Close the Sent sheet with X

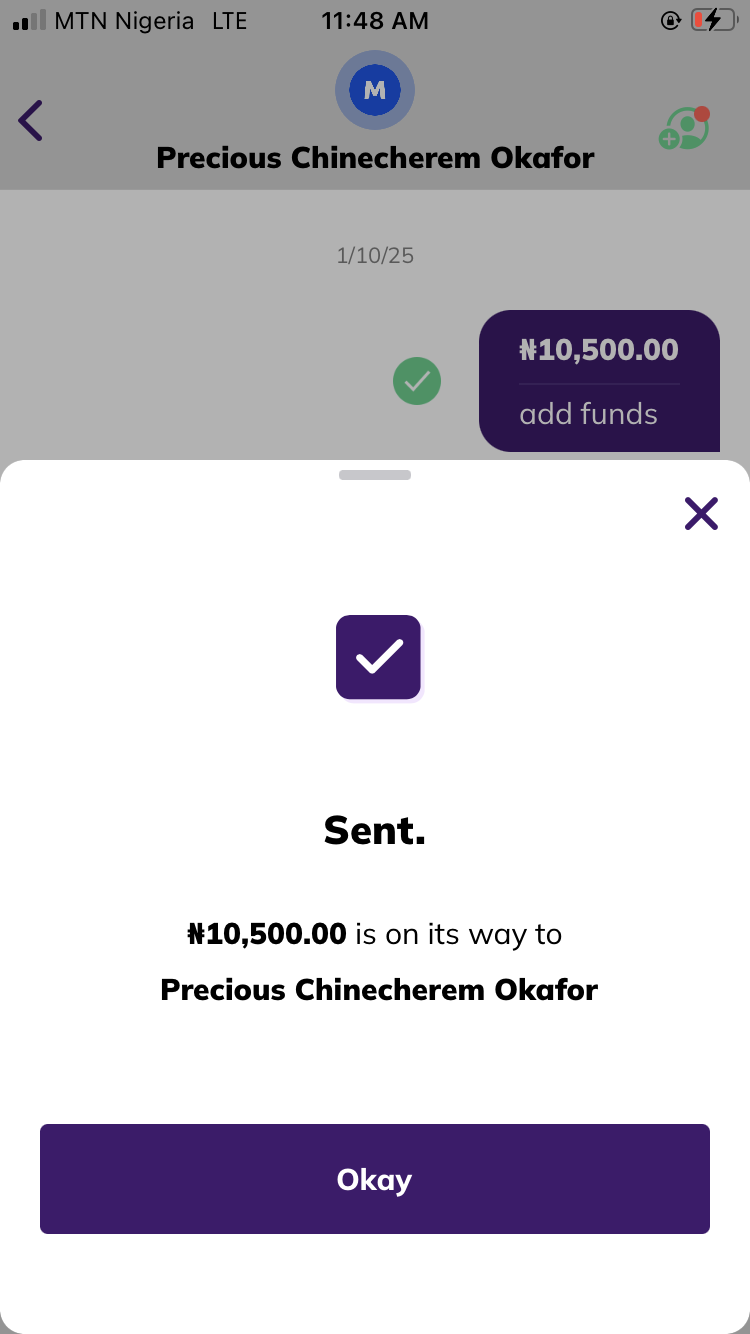pos(701,514)
